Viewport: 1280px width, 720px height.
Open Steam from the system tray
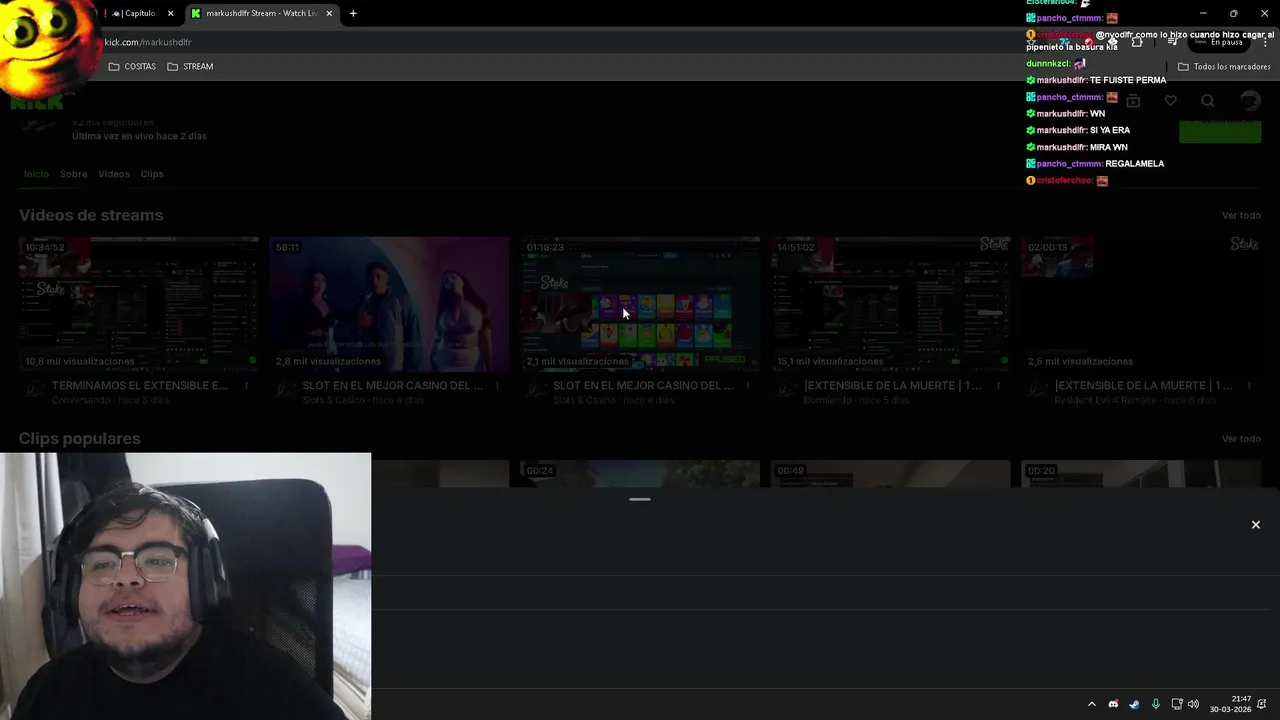(x=1134, y=704)
